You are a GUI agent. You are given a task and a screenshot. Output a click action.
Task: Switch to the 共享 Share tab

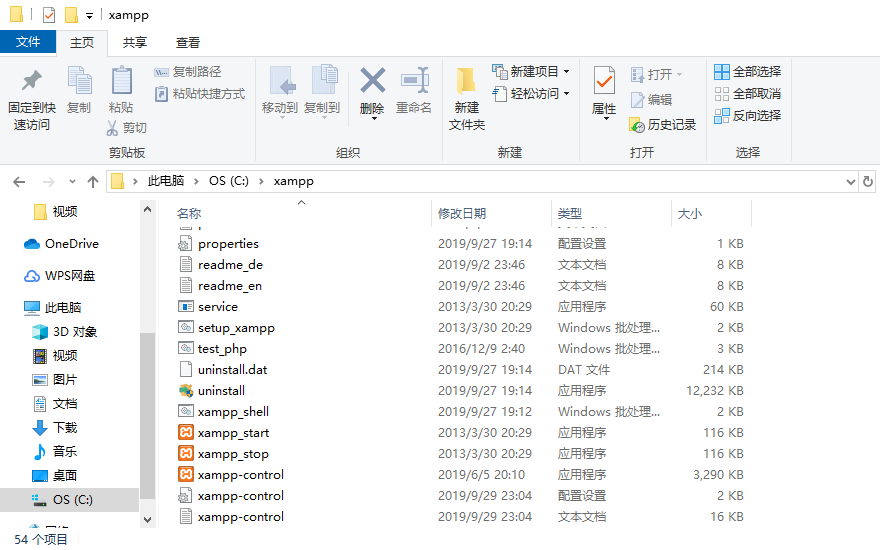pyautogui.click(x=135, y=43)
